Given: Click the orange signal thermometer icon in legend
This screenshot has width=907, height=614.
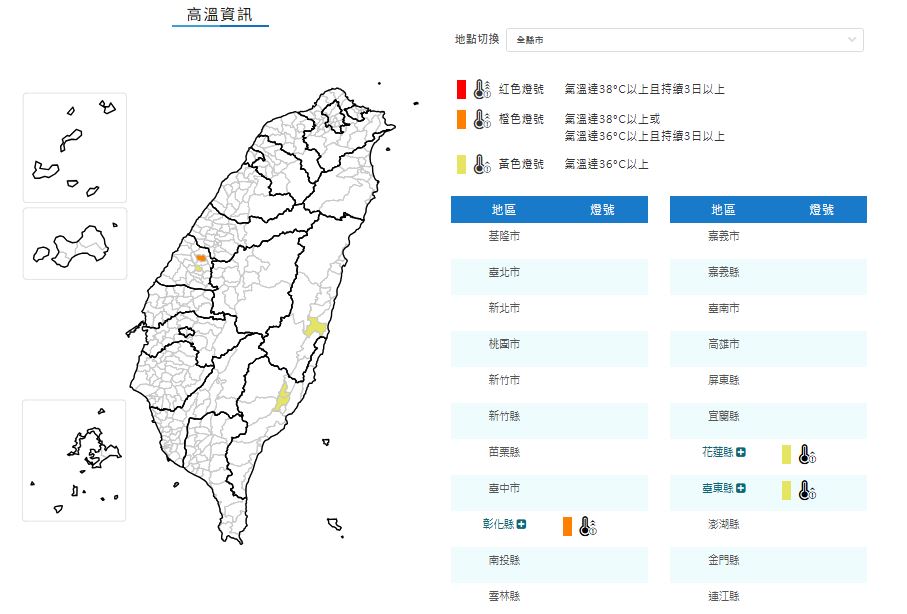Looking at the screenshot, I should click(481, 119).
